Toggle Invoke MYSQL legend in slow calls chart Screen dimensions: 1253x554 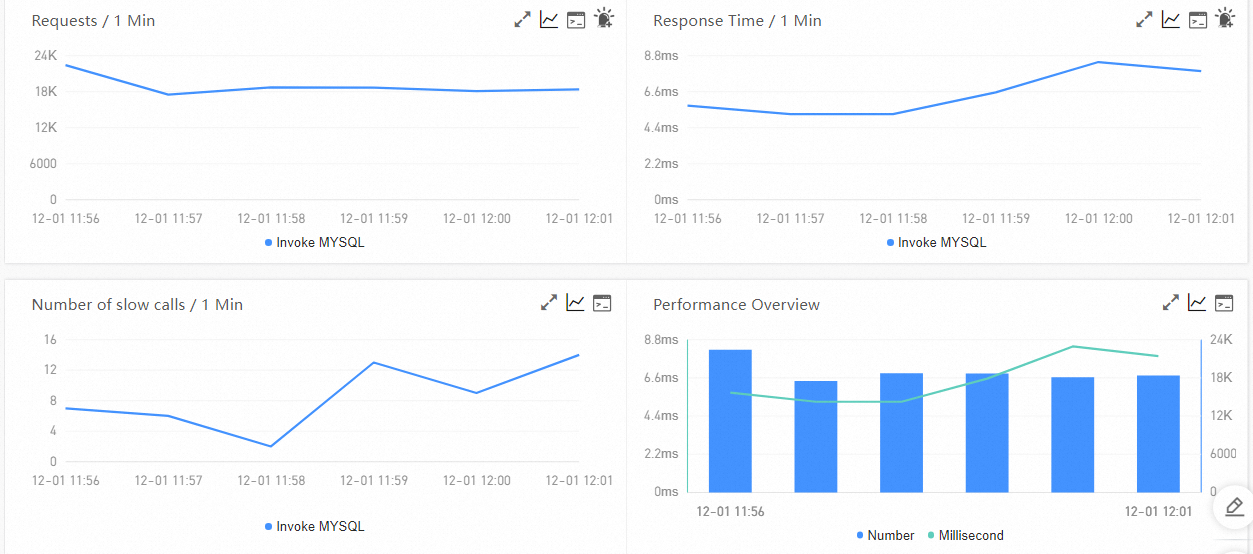[x=315, y=526]
